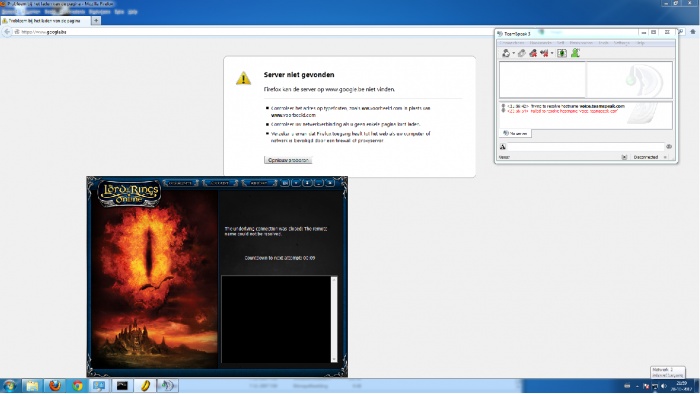Show hidden tray icons with the small arrow
Viewport: 700px width, 394px height.
click(x=637, y=386)
